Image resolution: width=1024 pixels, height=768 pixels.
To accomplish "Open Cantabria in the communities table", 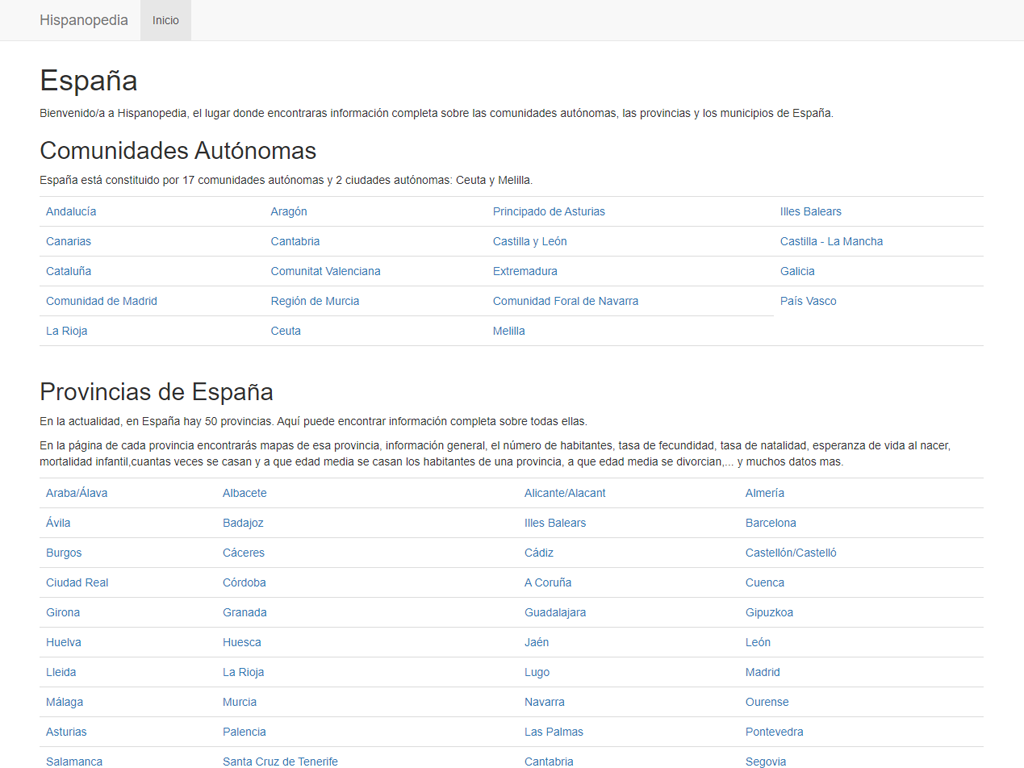I will 295,242.
